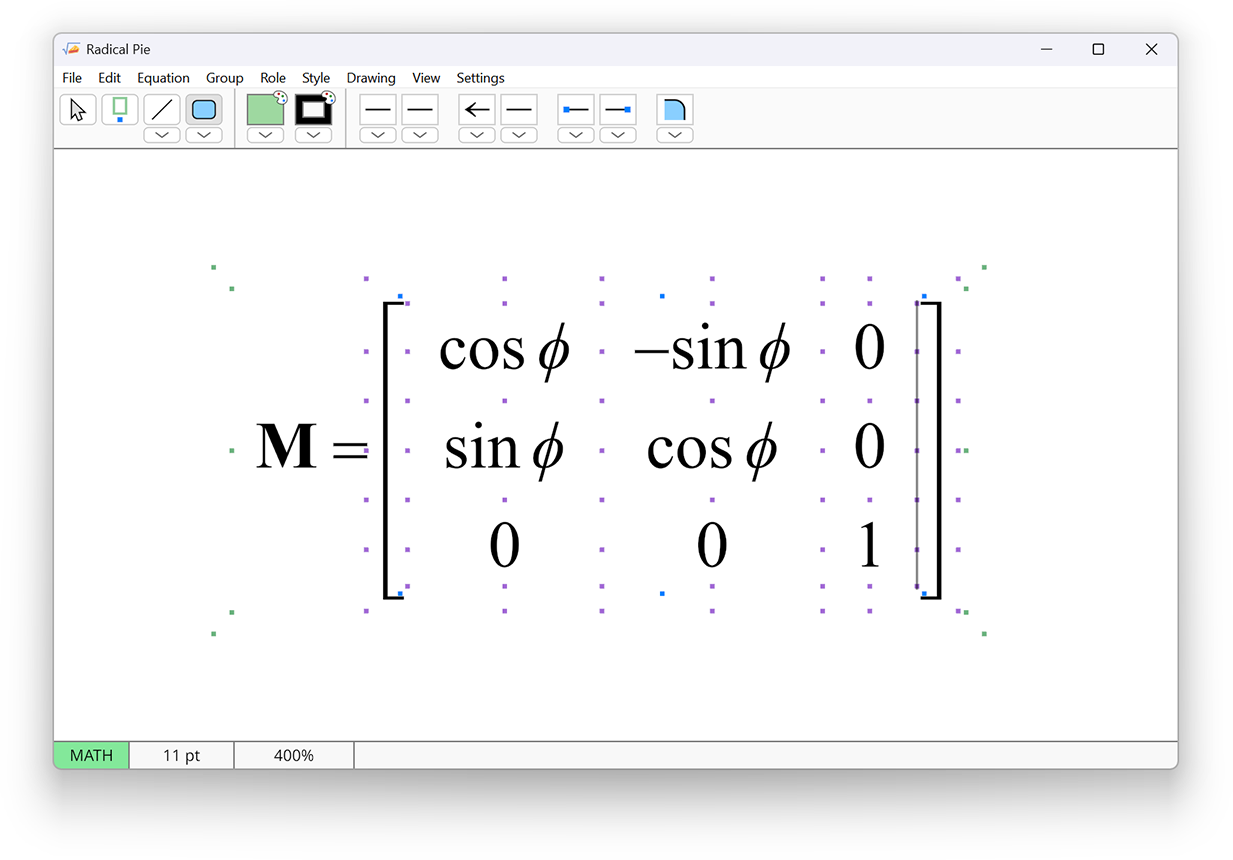
Task: Expand the arrow line style dropdown
Action: click(476, 134)
